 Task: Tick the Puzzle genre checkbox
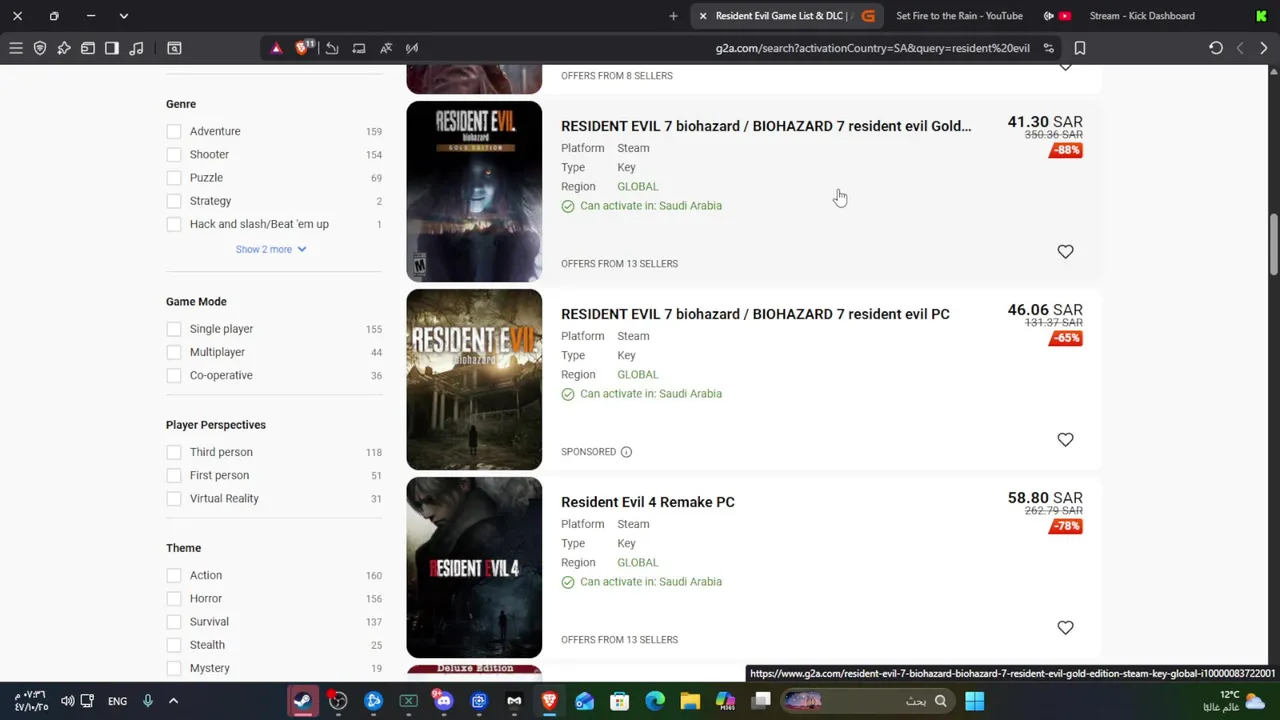pos(174,178)
